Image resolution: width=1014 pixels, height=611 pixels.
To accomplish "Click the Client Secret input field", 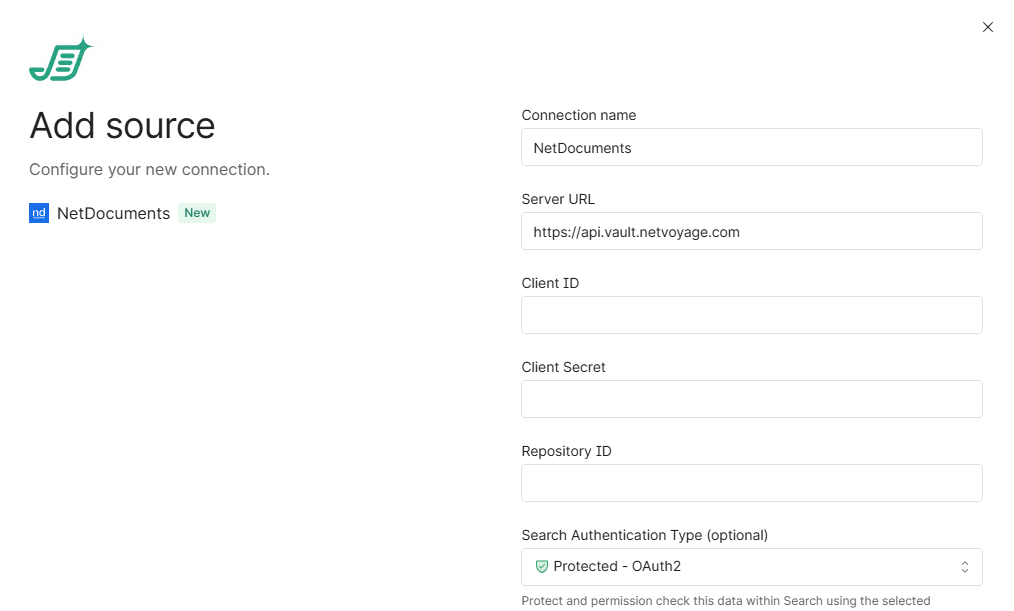I will (x=750, y=399).
